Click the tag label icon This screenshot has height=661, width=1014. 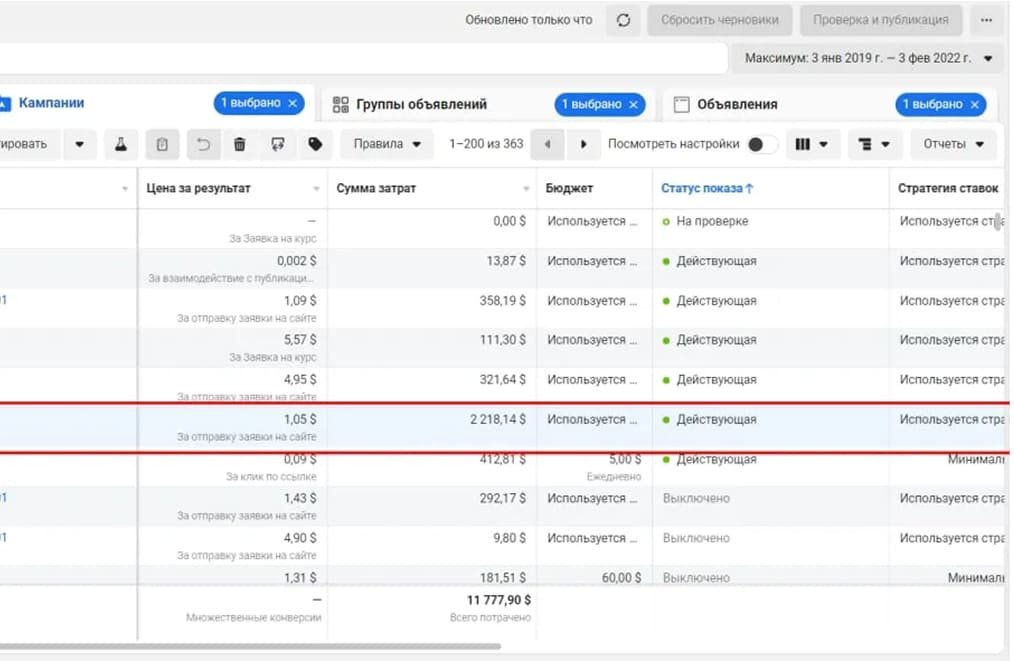pyautogui.click(x=315, y=144)
